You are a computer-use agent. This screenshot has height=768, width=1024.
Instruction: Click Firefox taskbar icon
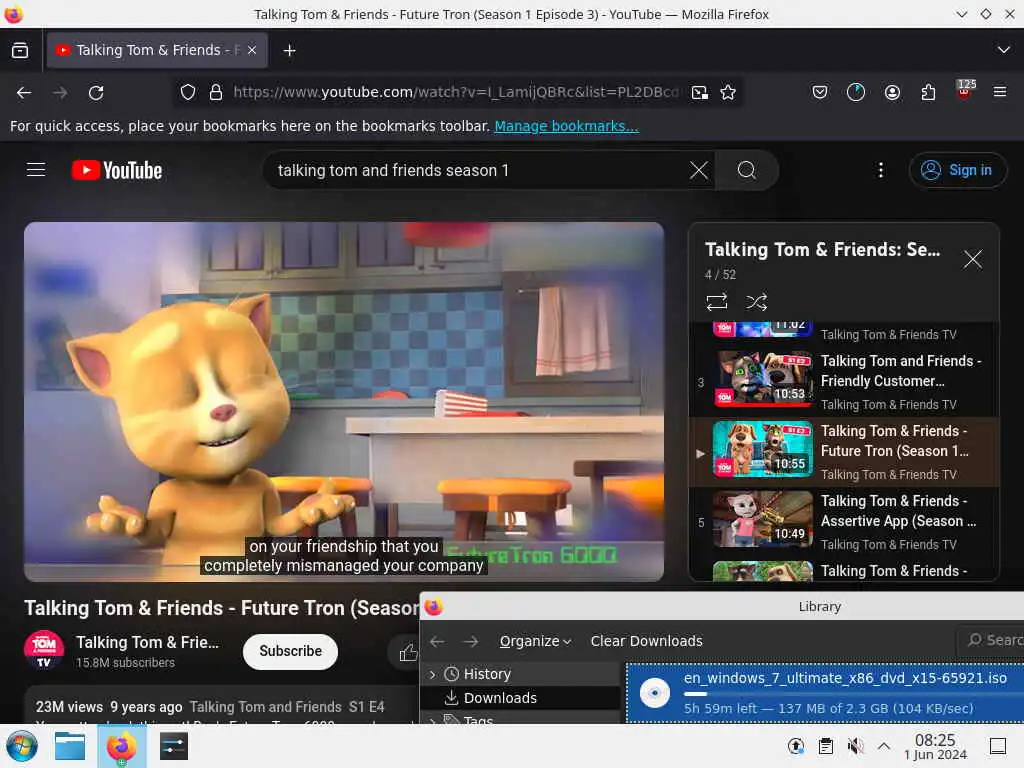tap(121, 746)
